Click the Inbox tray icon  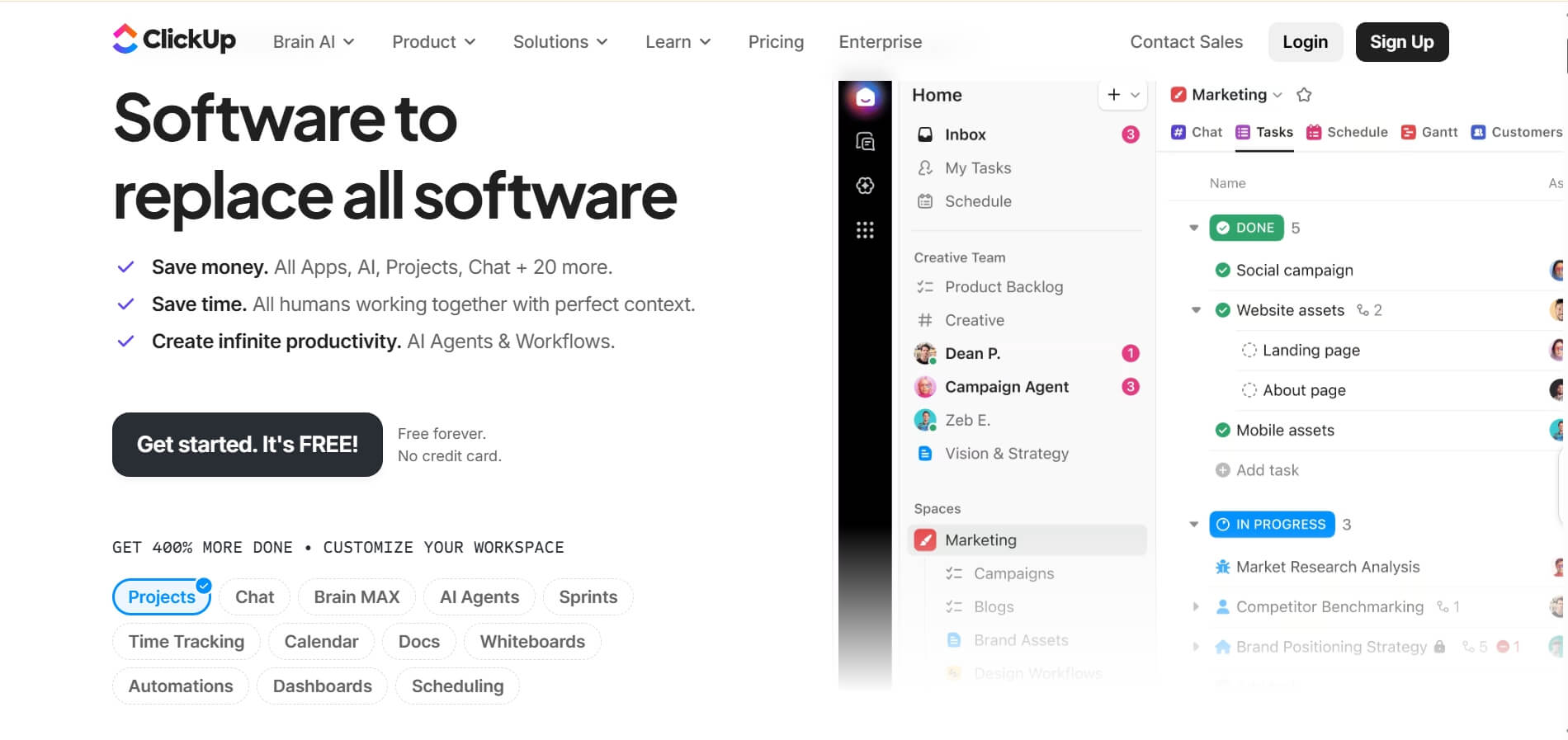(925, 134)
